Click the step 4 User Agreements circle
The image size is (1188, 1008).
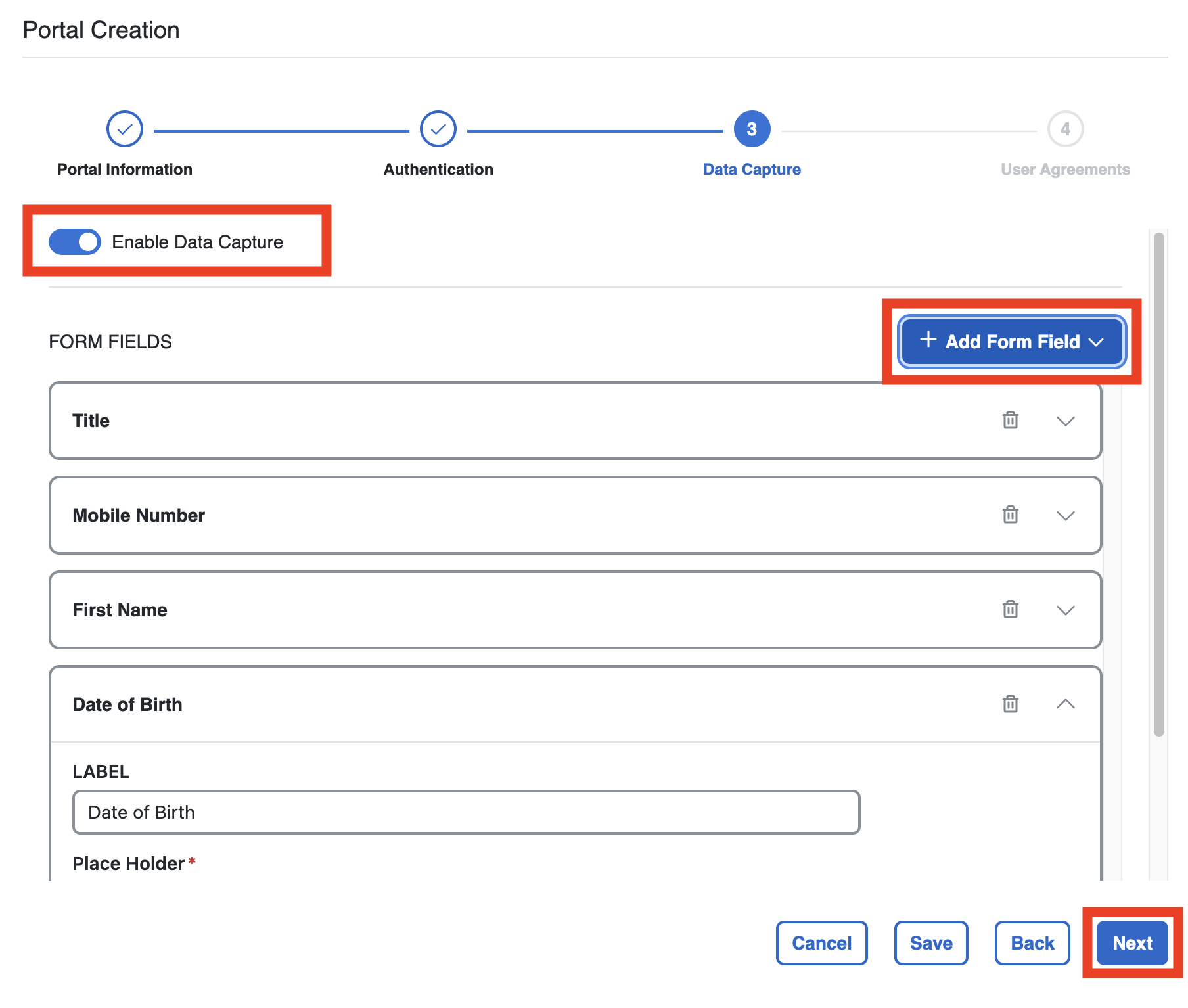click(x=1065, y=129)
